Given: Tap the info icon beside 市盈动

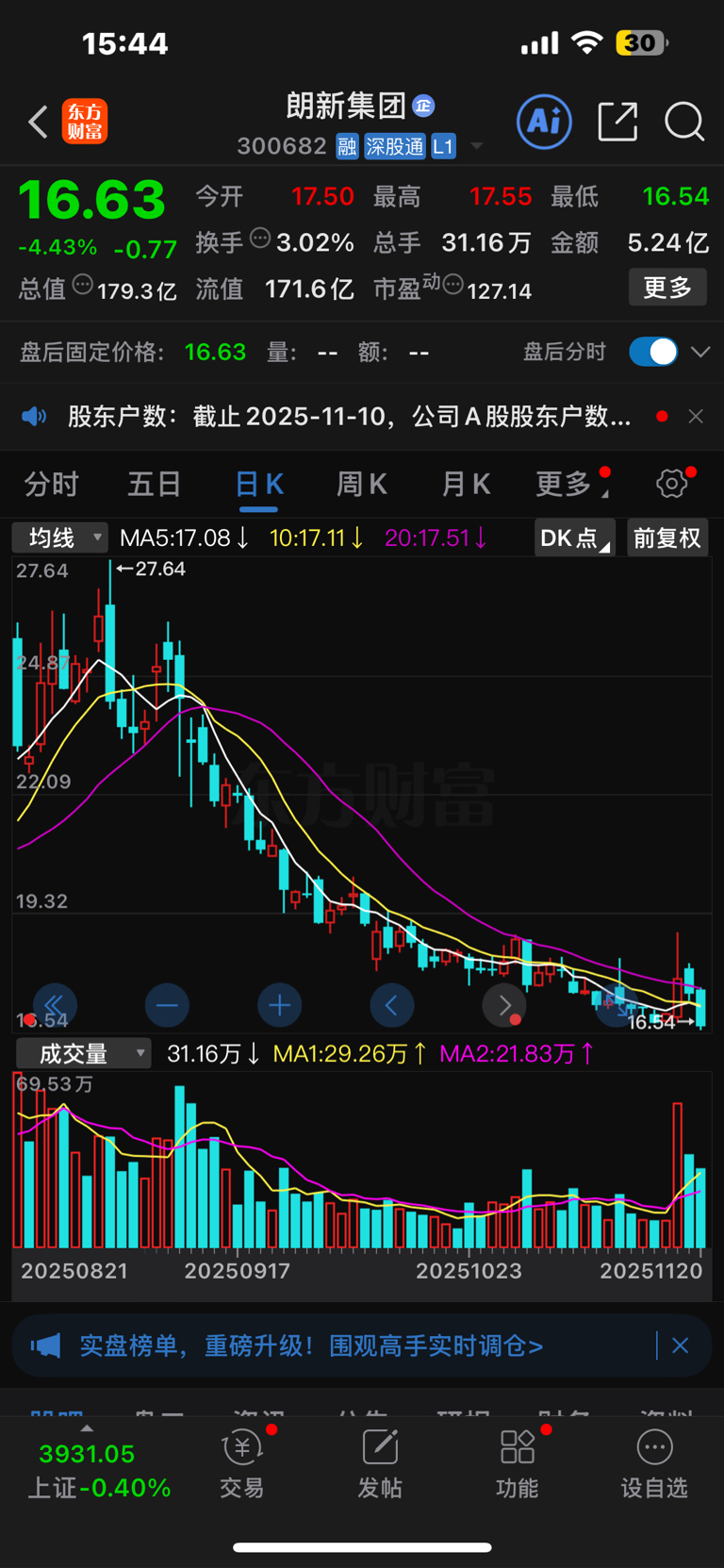Looking at the screenshot, I should (x=452, y=285).
